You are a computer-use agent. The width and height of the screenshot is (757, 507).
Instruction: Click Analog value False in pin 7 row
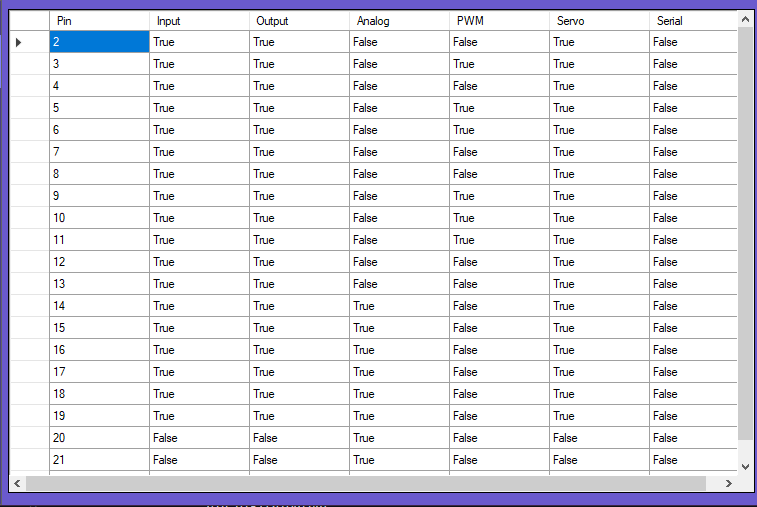click(x=399, y=152)
